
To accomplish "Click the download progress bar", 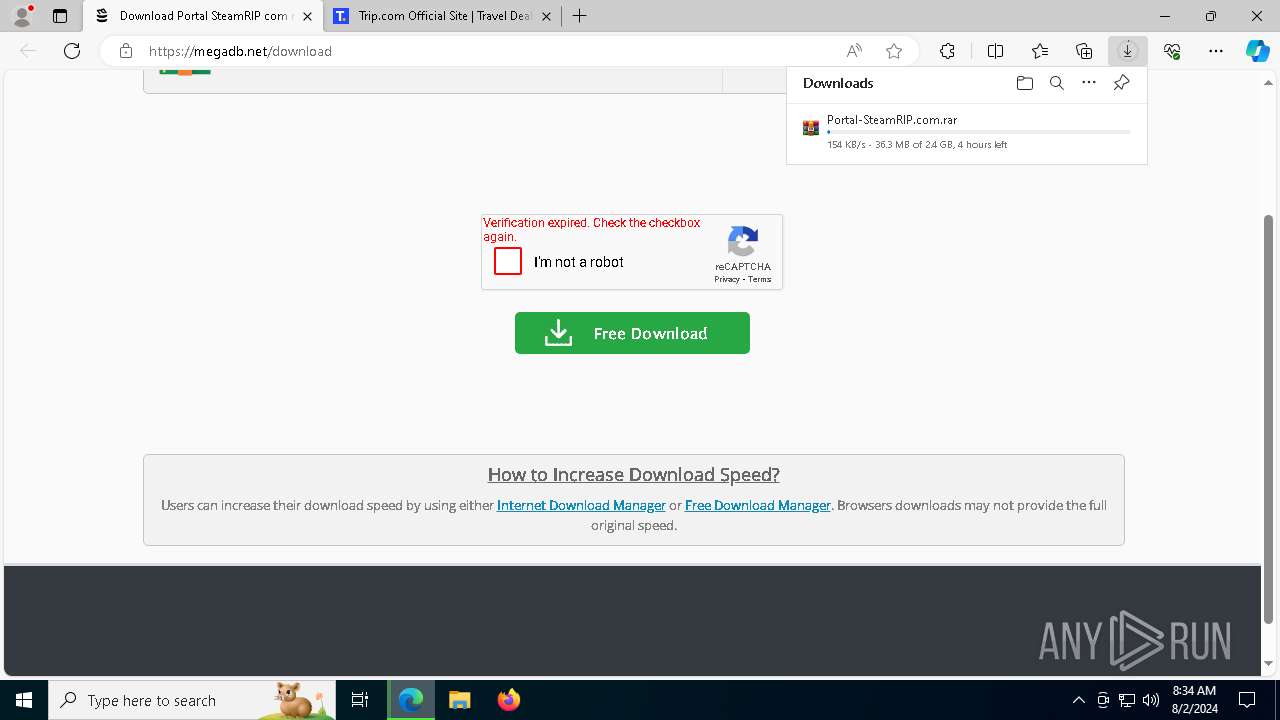I will point(979,132).
